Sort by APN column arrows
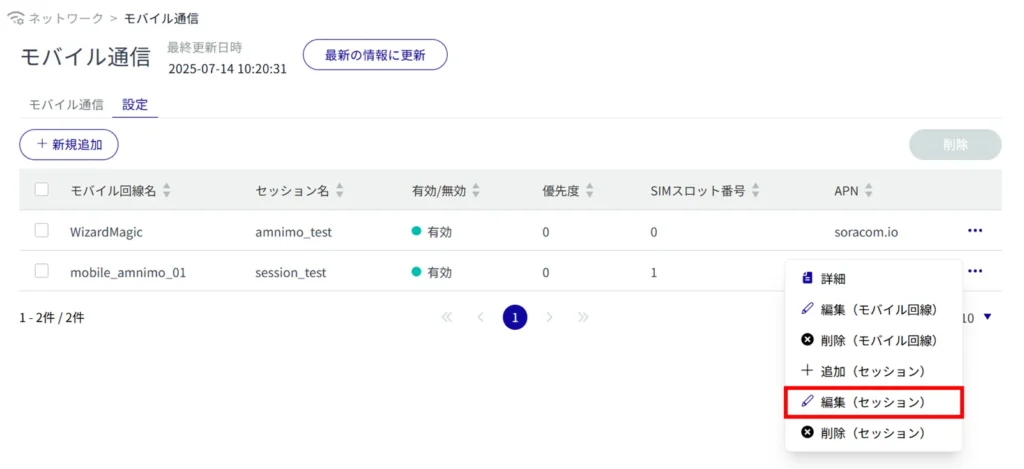1024x469 pixels. [869, 190]
